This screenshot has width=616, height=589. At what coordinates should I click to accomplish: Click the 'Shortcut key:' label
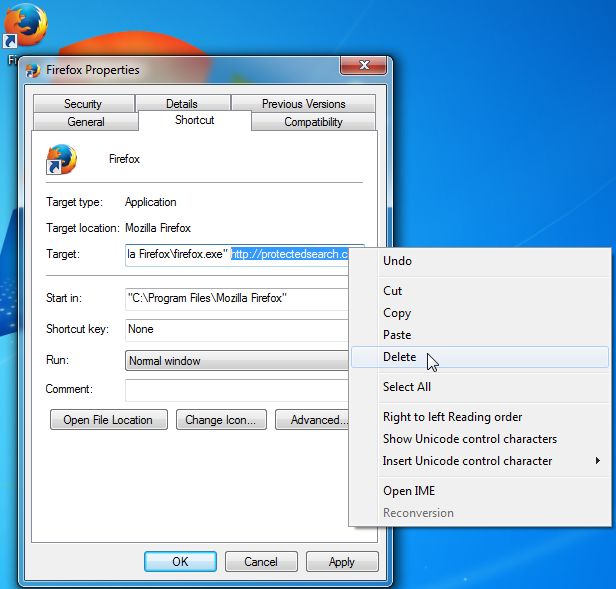click(x=77, y=328)
